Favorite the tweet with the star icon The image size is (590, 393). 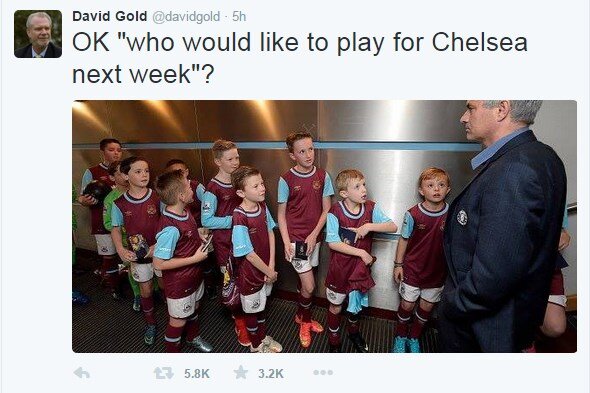point(241,372)
